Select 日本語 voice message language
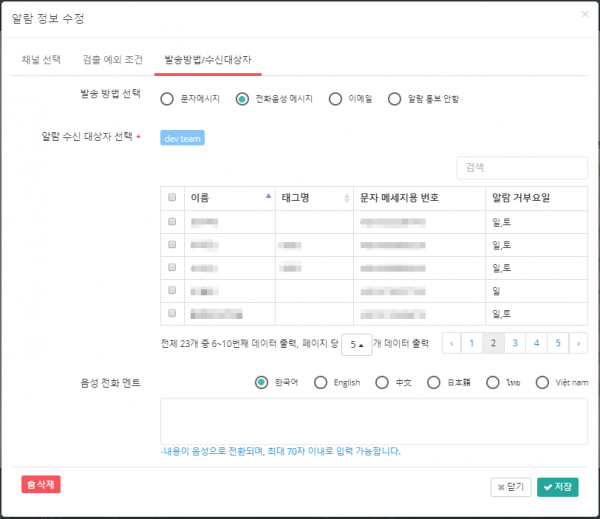The width and height of the screenshot is (600, 519). (434, 382)
